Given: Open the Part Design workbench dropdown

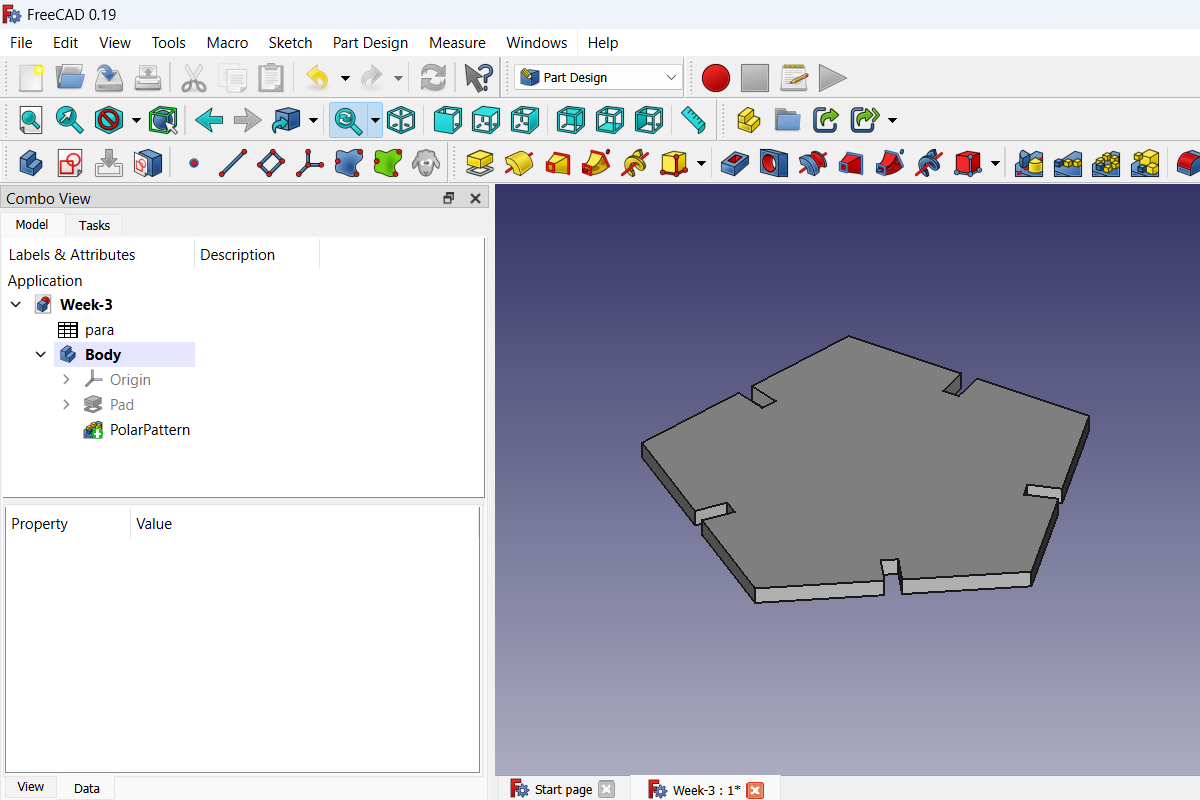Looking at the screenshot, I should [599, 78].
